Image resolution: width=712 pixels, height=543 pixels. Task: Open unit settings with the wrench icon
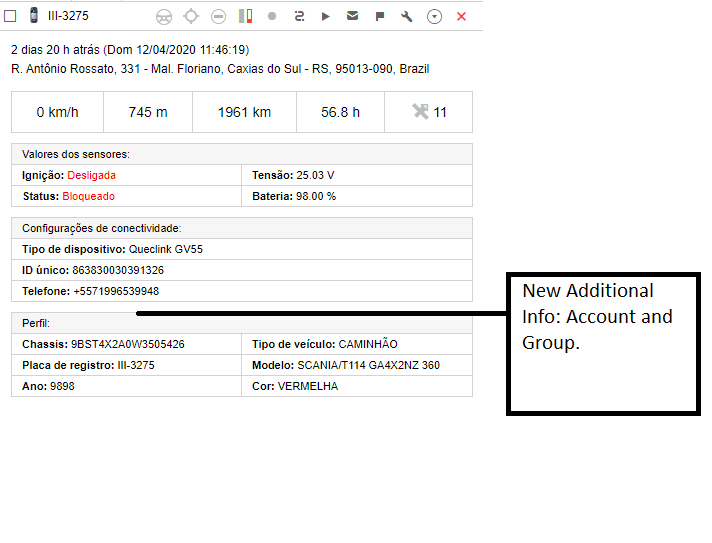(x=407, y=17)
